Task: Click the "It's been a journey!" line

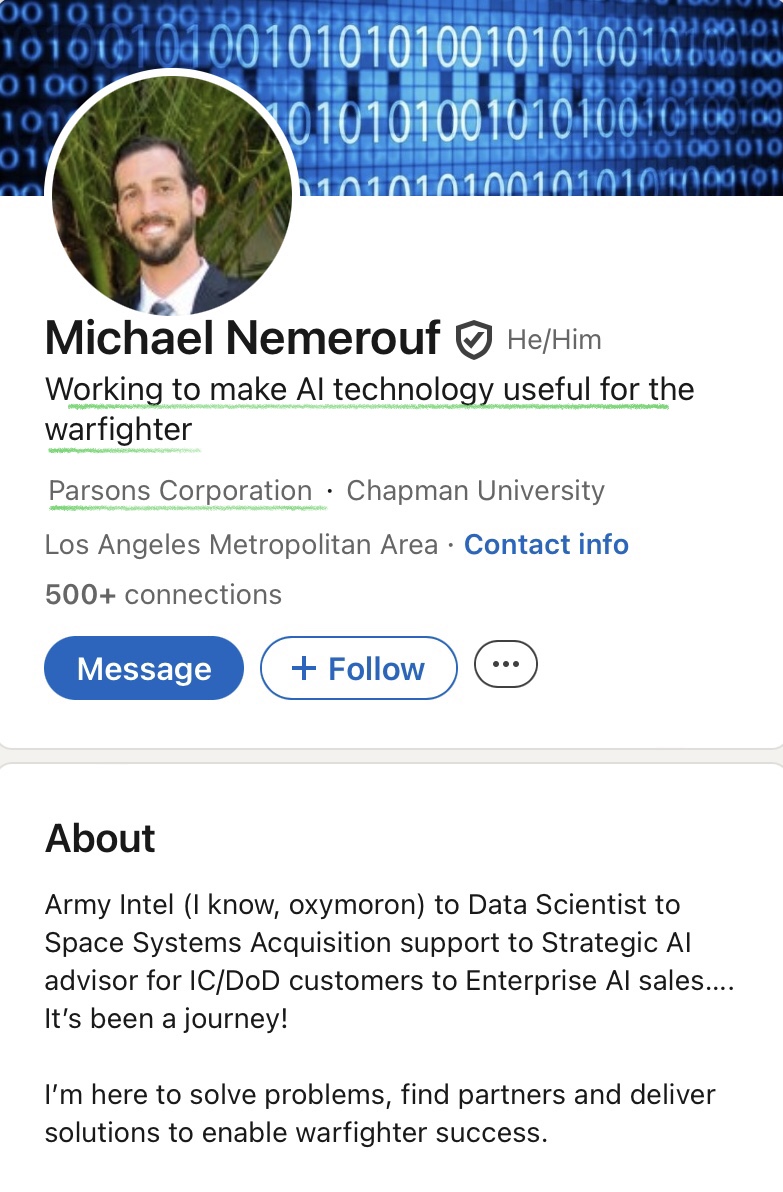Action: click(166, 1019)
